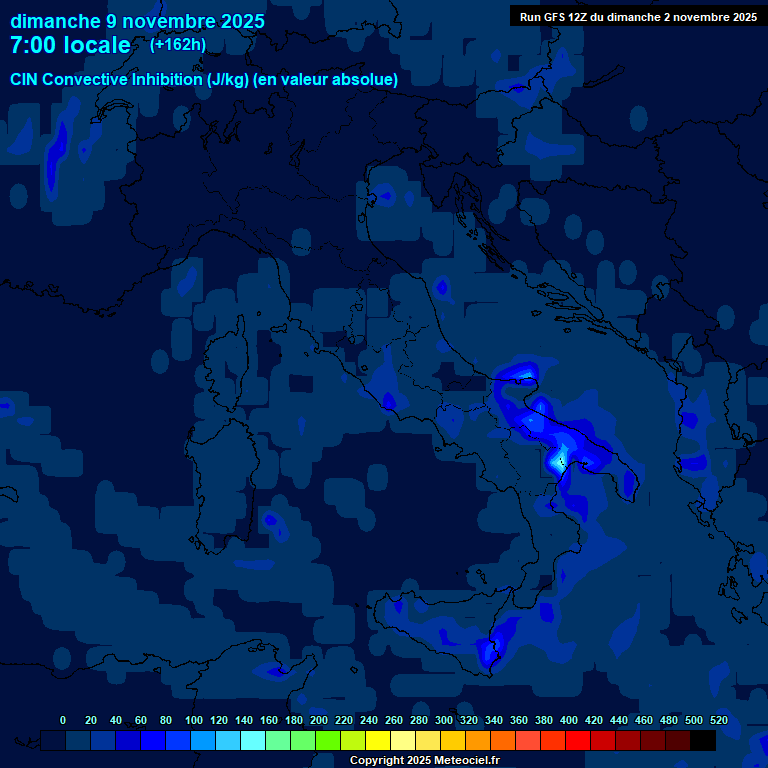Click the darkest navy swatch below 0
Viewport: 768px width, 768px height.
54,741
